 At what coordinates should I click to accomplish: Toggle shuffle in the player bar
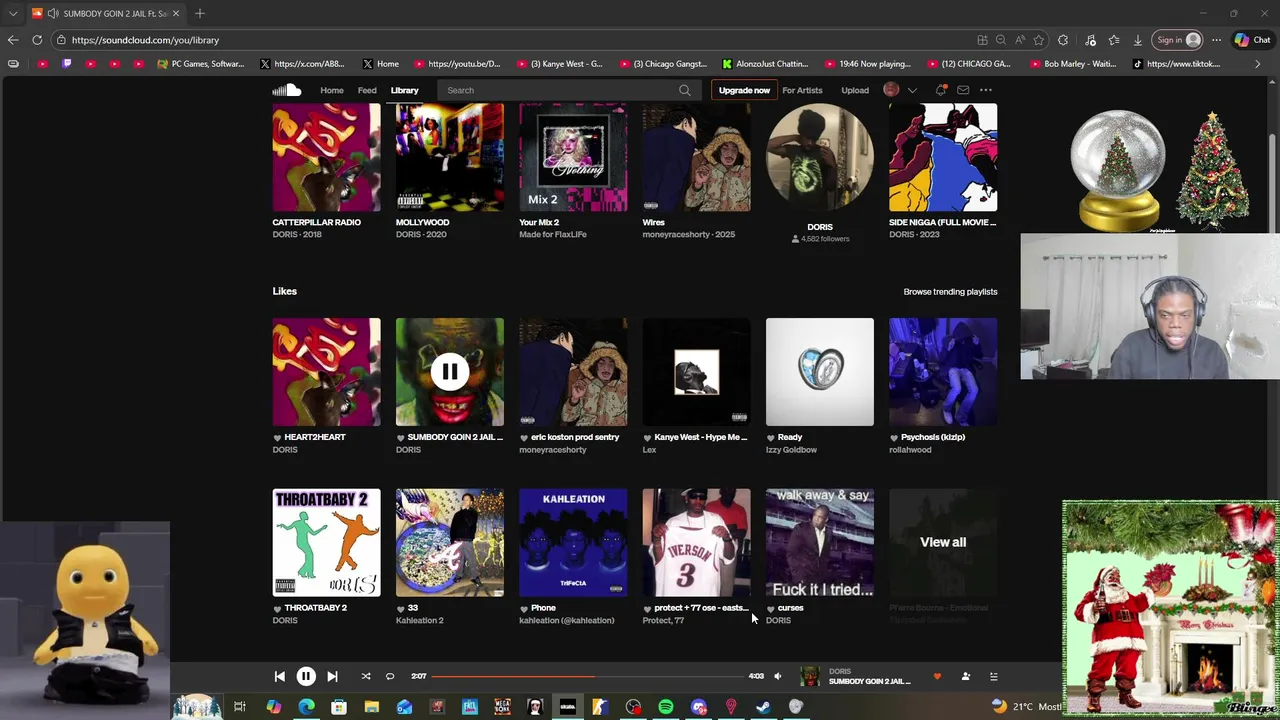click(366, 677)
